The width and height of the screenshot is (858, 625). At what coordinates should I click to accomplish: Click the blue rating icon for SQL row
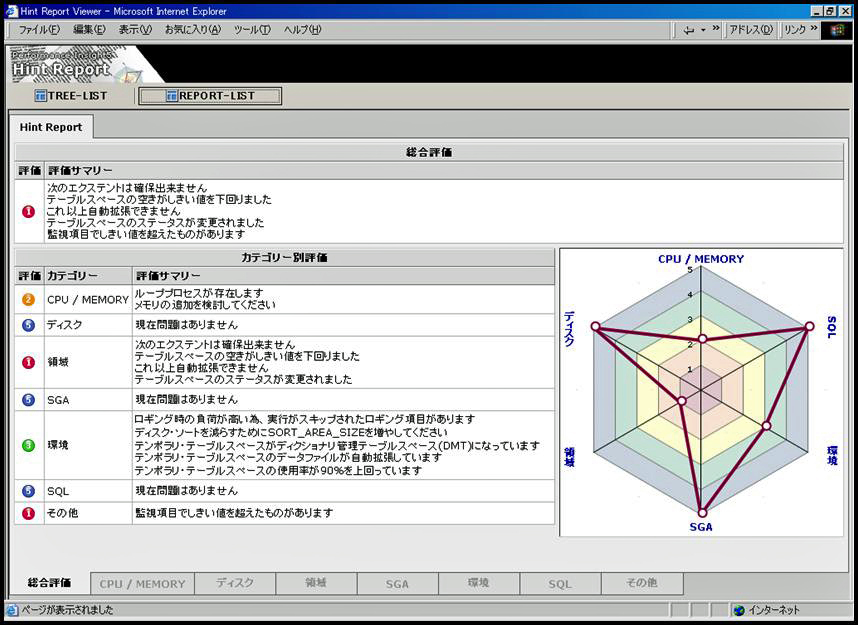pyautogui.click(x=29, y=491)
